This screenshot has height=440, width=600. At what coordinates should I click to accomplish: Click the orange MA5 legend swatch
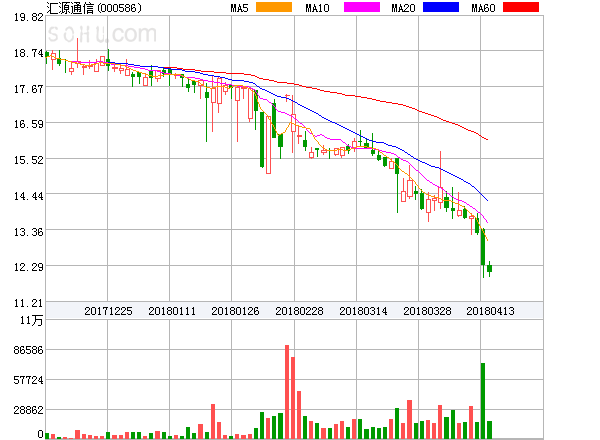pos(274,7)
